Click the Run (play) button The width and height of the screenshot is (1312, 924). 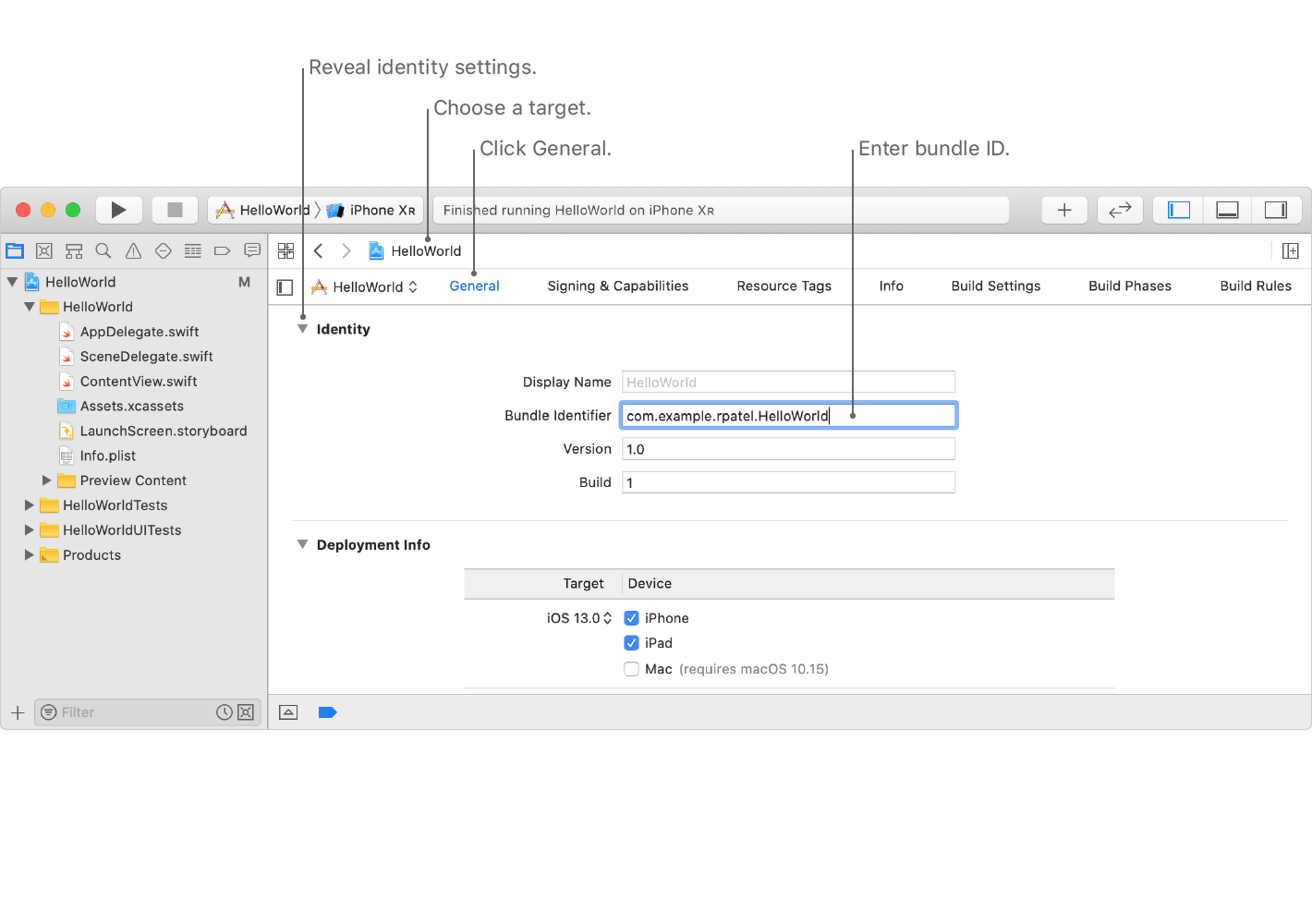(118, 210)
